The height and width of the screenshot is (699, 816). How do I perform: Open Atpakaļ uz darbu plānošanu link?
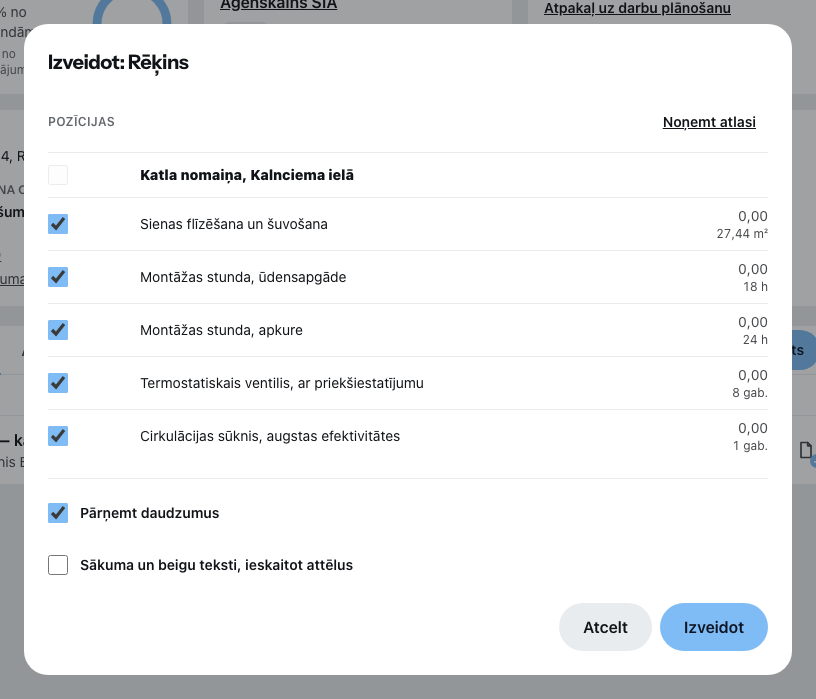tap(637, 8)
